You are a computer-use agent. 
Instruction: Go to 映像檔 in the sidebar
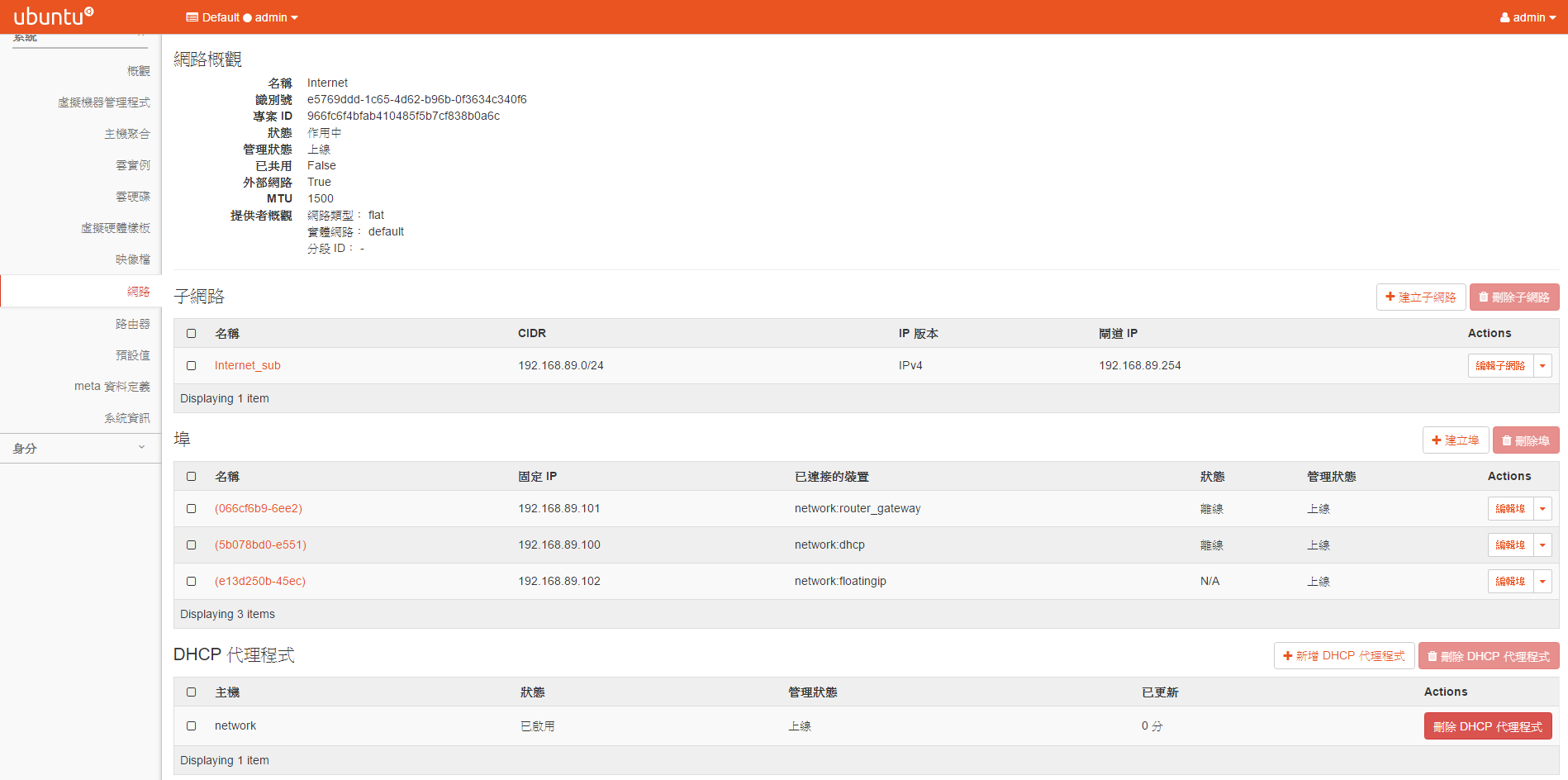[132, 259]
